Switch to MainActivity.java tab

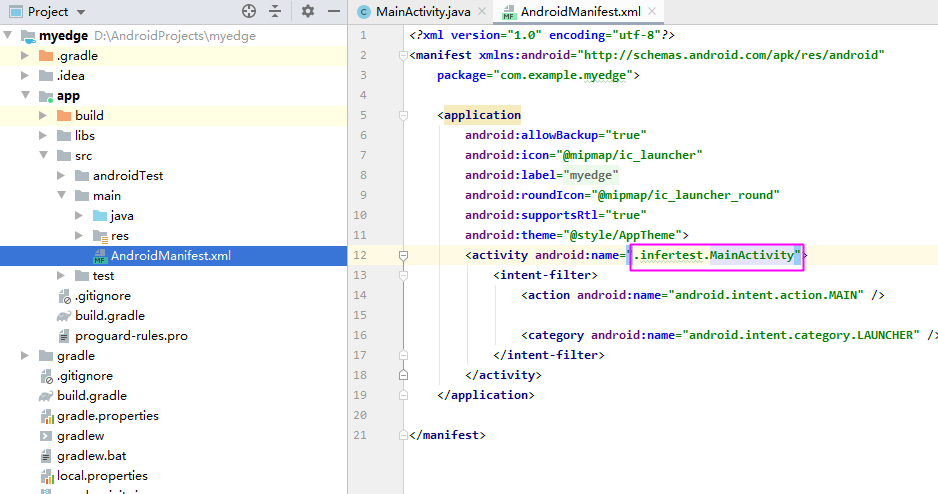click(x=422, y=11)
